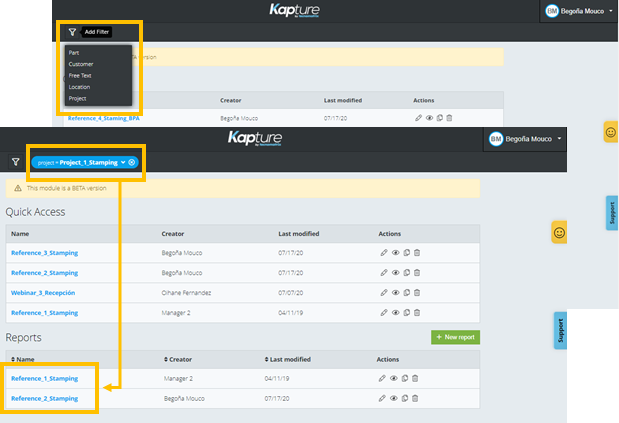Open the Support side tab in back window
Viewport: 619px width, 423px height.
pyautogui.click(x=612, y=213)
